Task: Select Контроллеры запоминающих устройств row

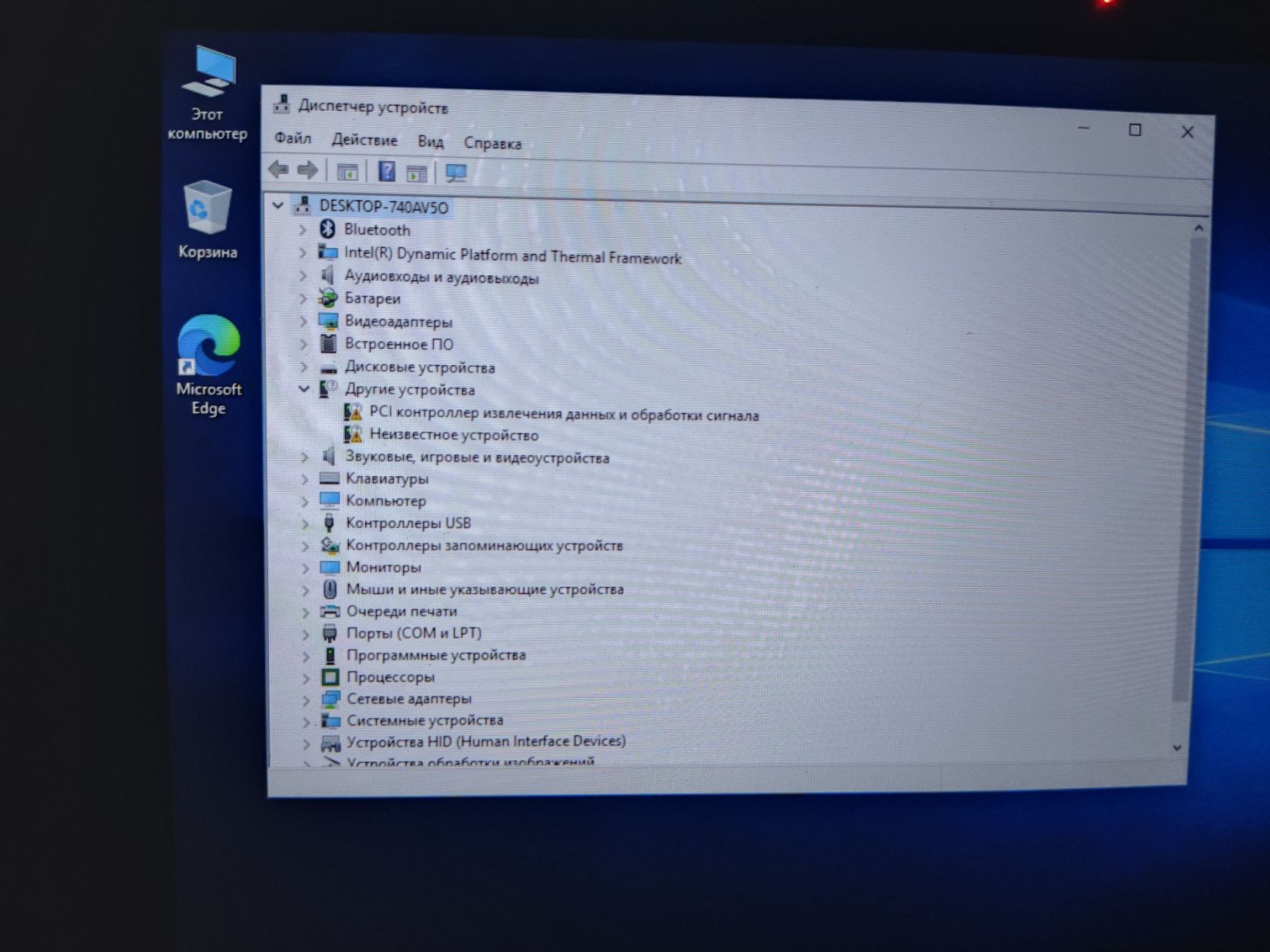Action: pyautogui.click(x=485, y=545)
